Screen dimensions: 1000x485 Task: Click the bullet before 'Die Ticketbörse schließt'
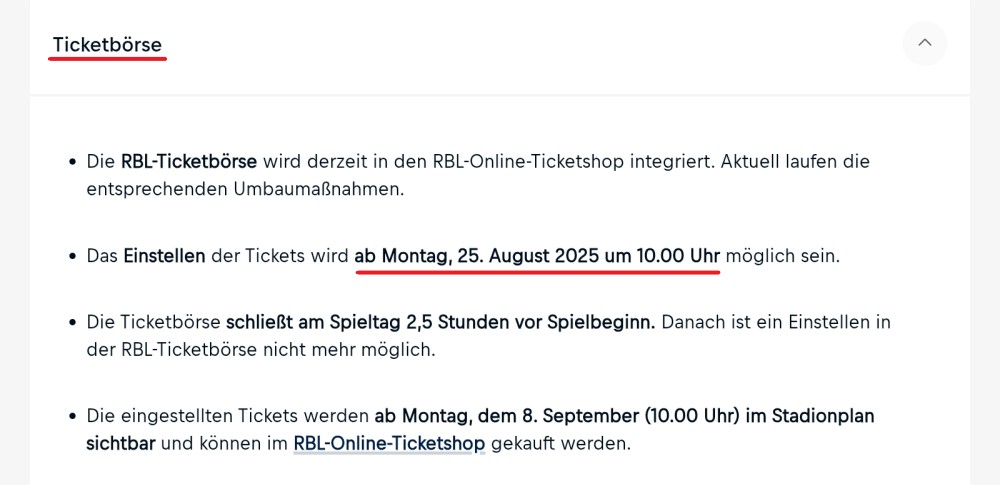point(73,322)
